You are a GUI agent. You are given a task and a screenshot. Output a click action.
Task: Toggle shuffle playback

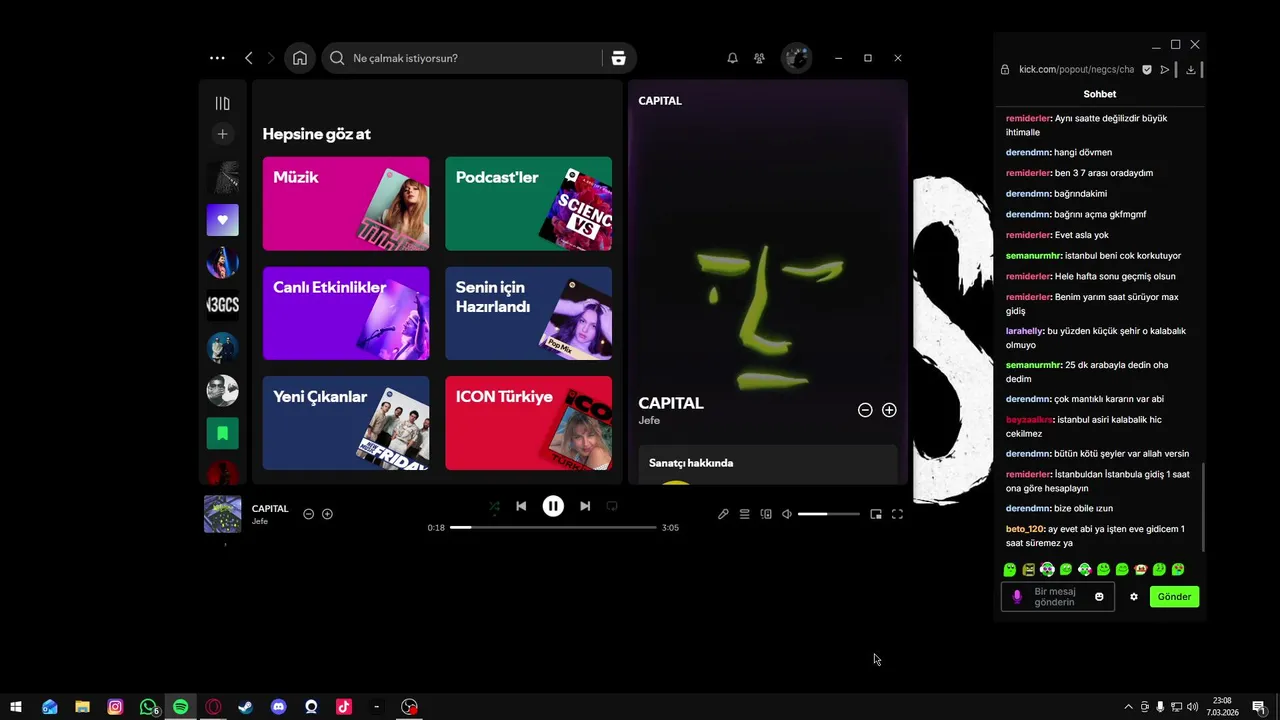coord(494,506)
